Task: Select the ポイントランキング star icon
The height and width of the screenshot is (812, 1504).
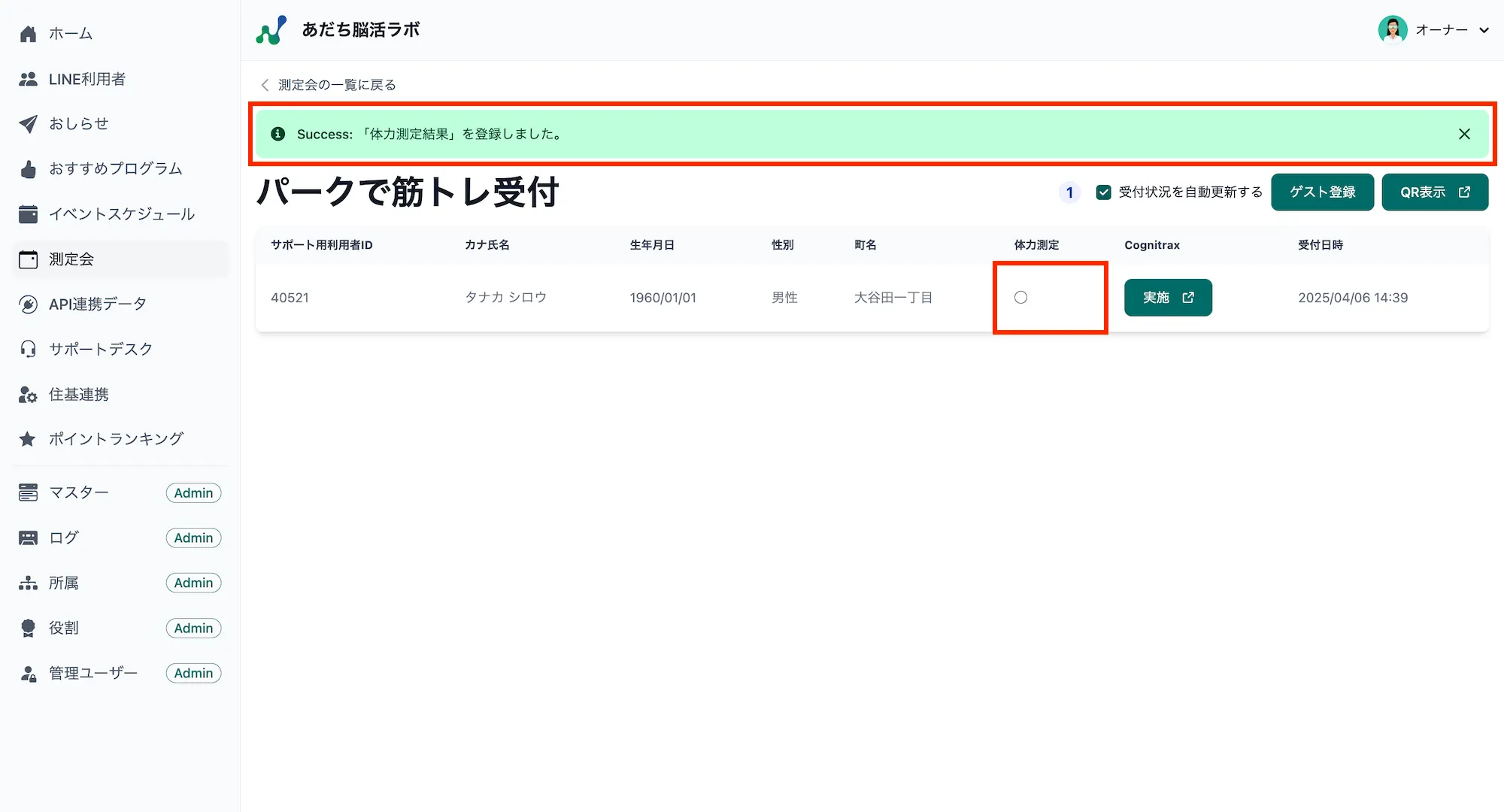Action: [x=28, y=438]
